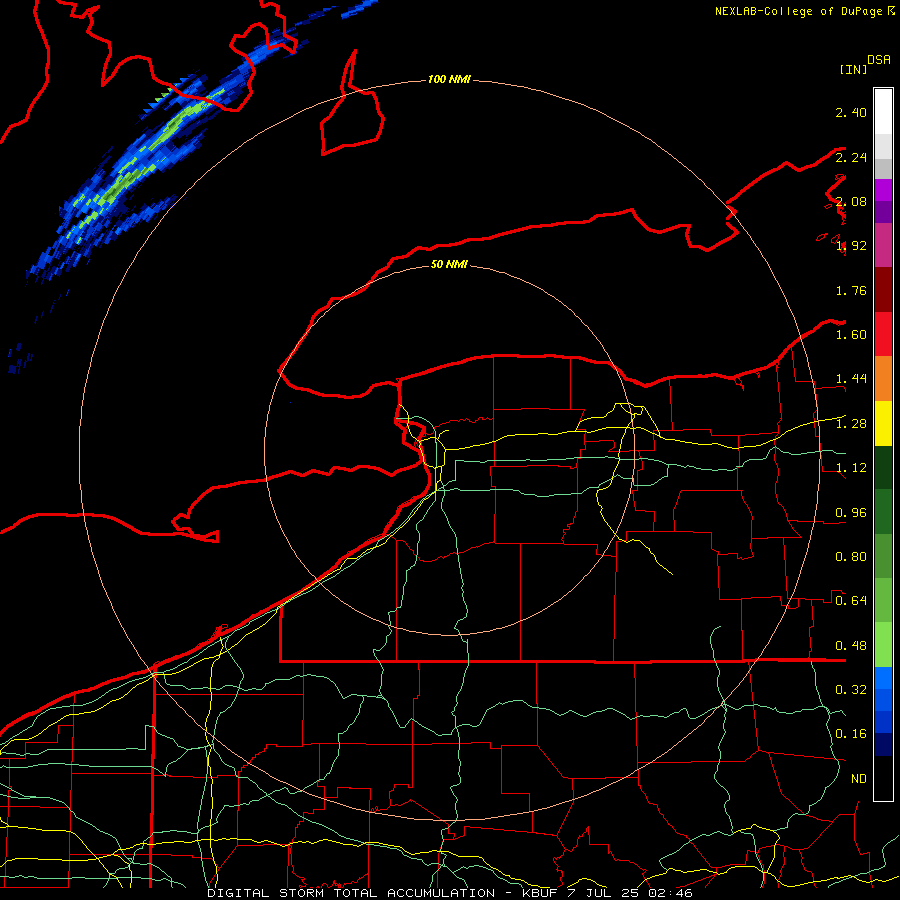Select the dark red legend swatch
This screenshot has height=900, width=900.
tap(883, 290)
